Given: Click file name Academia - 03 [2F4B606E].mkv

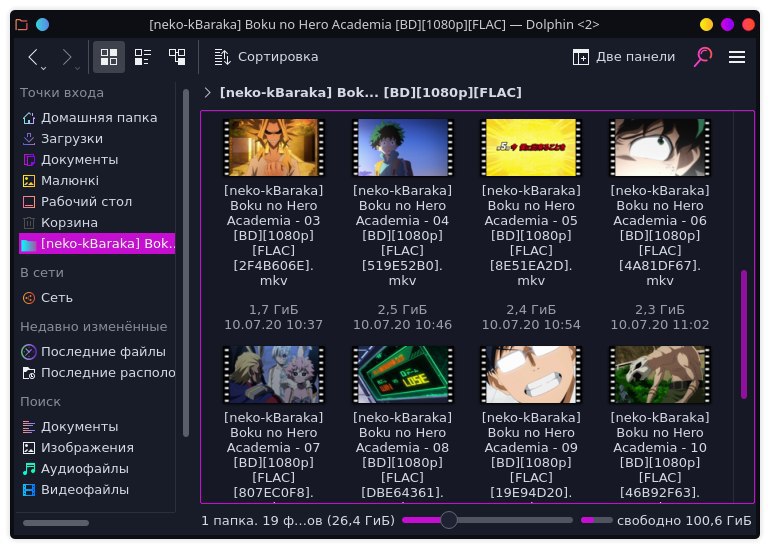Looking at the screenshot, I should coord(274,236).
